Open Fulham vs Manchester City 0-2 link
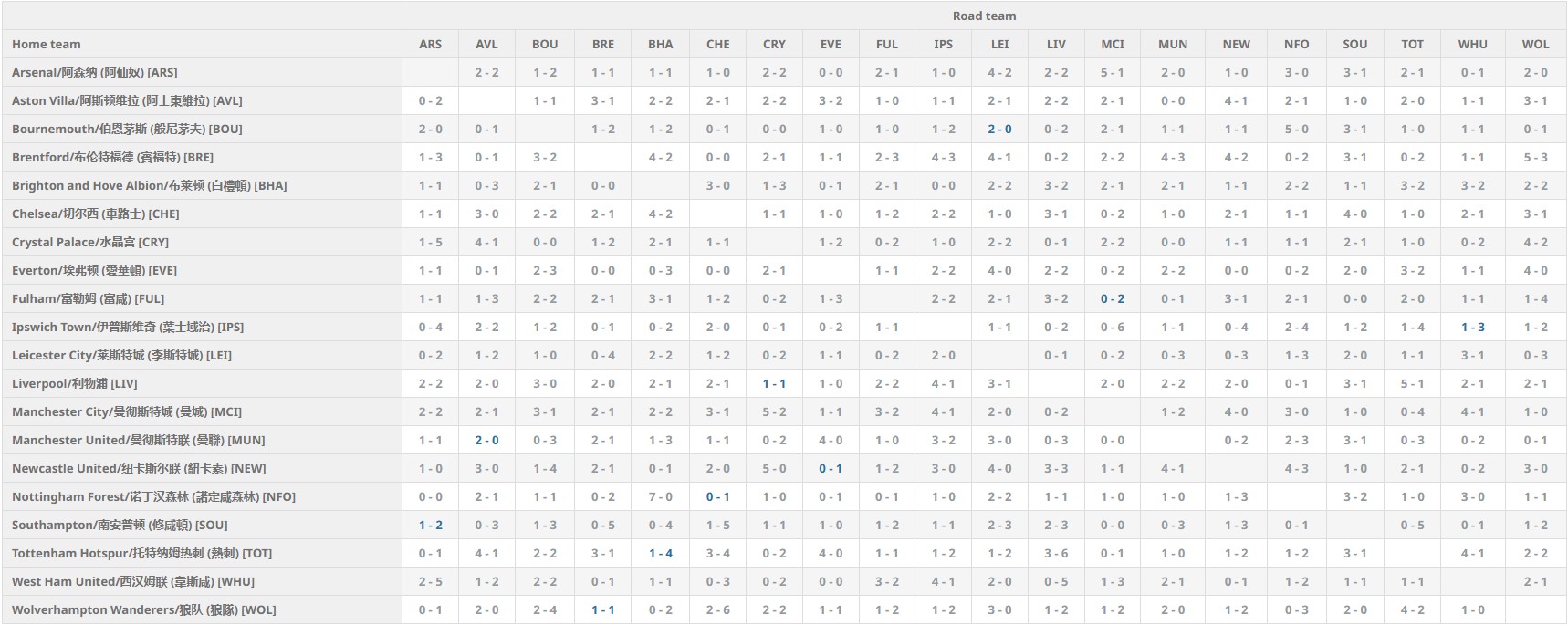Screen dimensions: 1568x625 [x=1112, y=298]
